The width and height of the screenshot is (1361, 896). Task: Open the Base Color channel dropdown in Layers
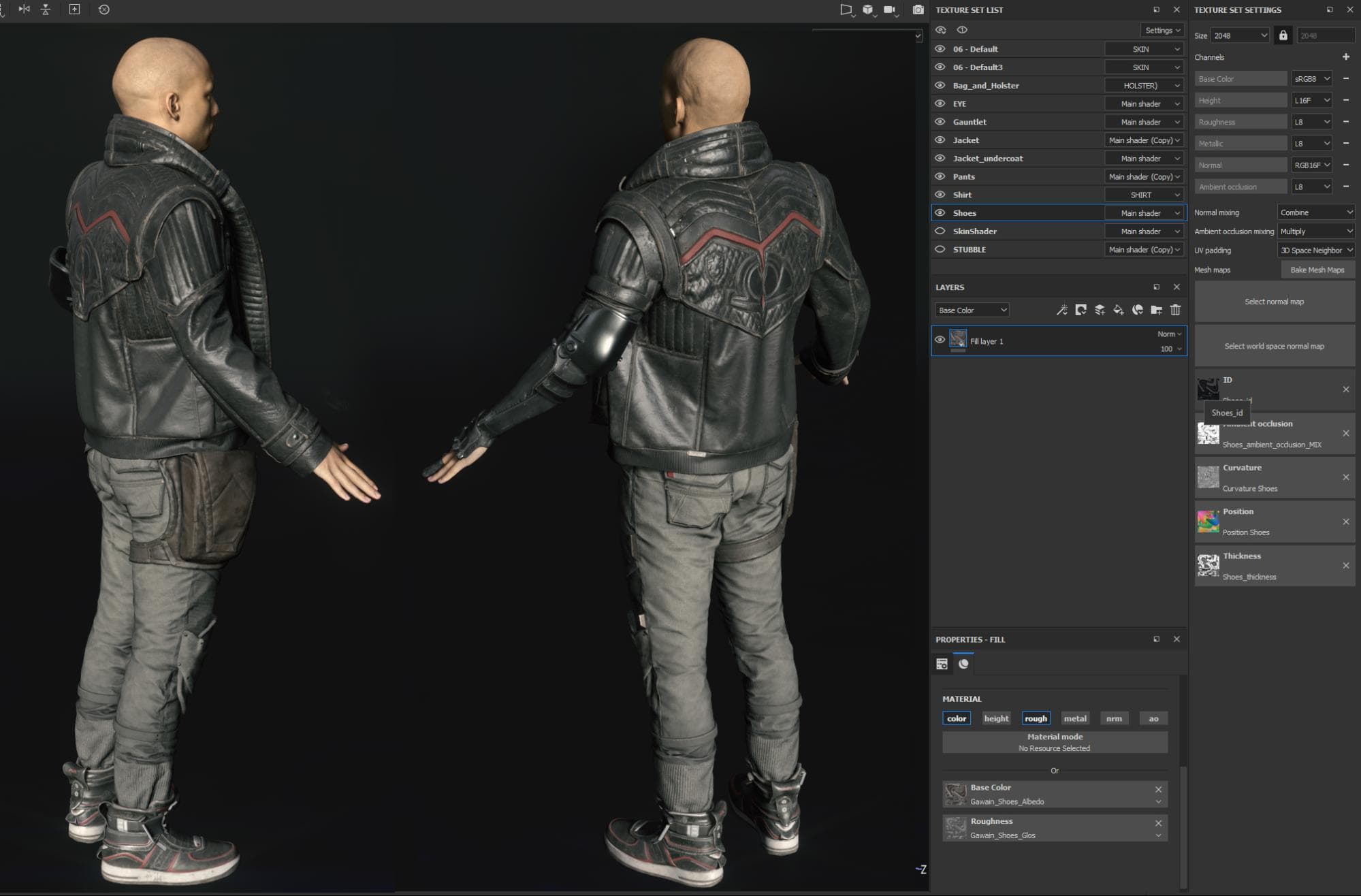tap(972, 310)
